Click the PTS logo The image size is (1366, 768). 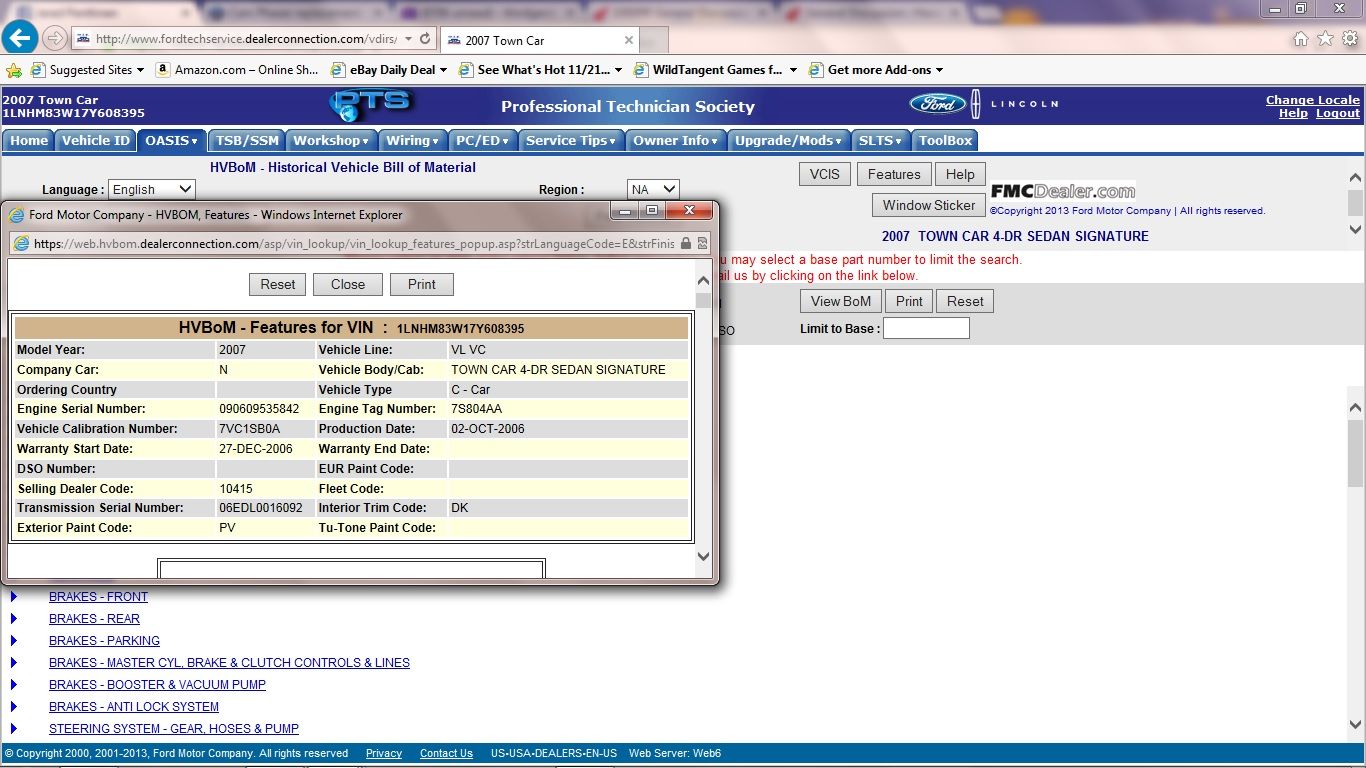click(x=370, y=105)
